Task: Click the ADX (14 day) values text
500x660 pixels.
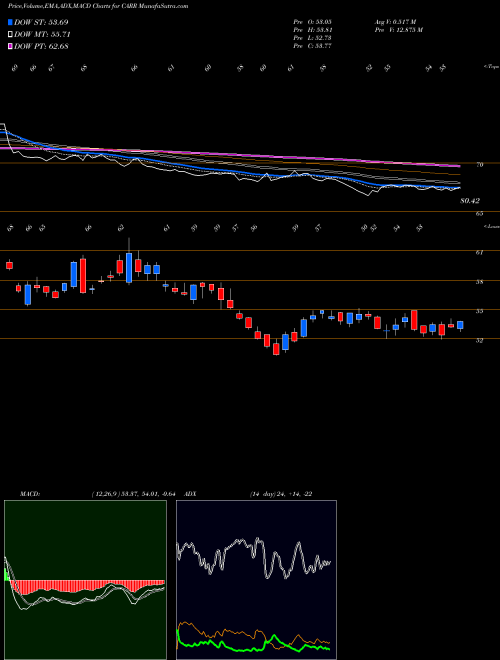Action: [x=281, y=494]
